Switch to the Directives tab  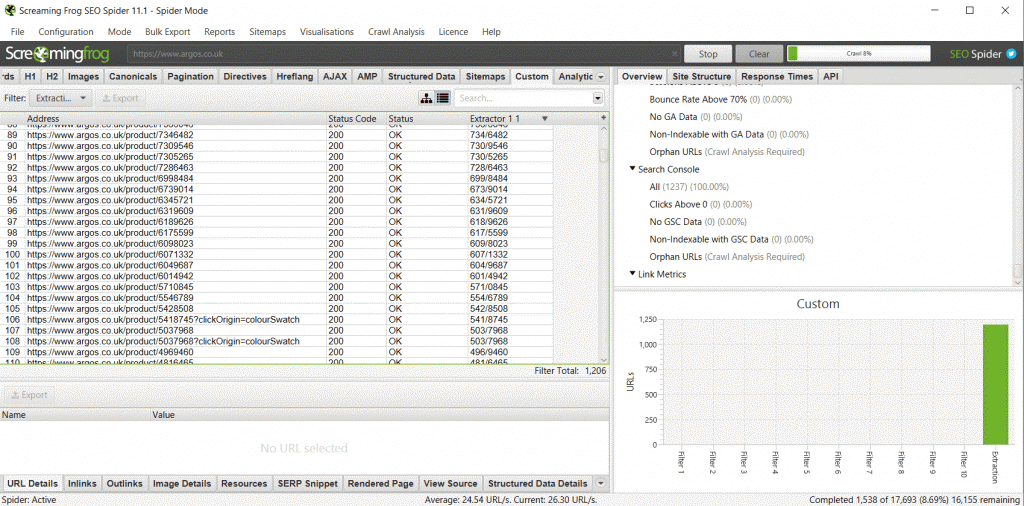click(x=245, y=76)
